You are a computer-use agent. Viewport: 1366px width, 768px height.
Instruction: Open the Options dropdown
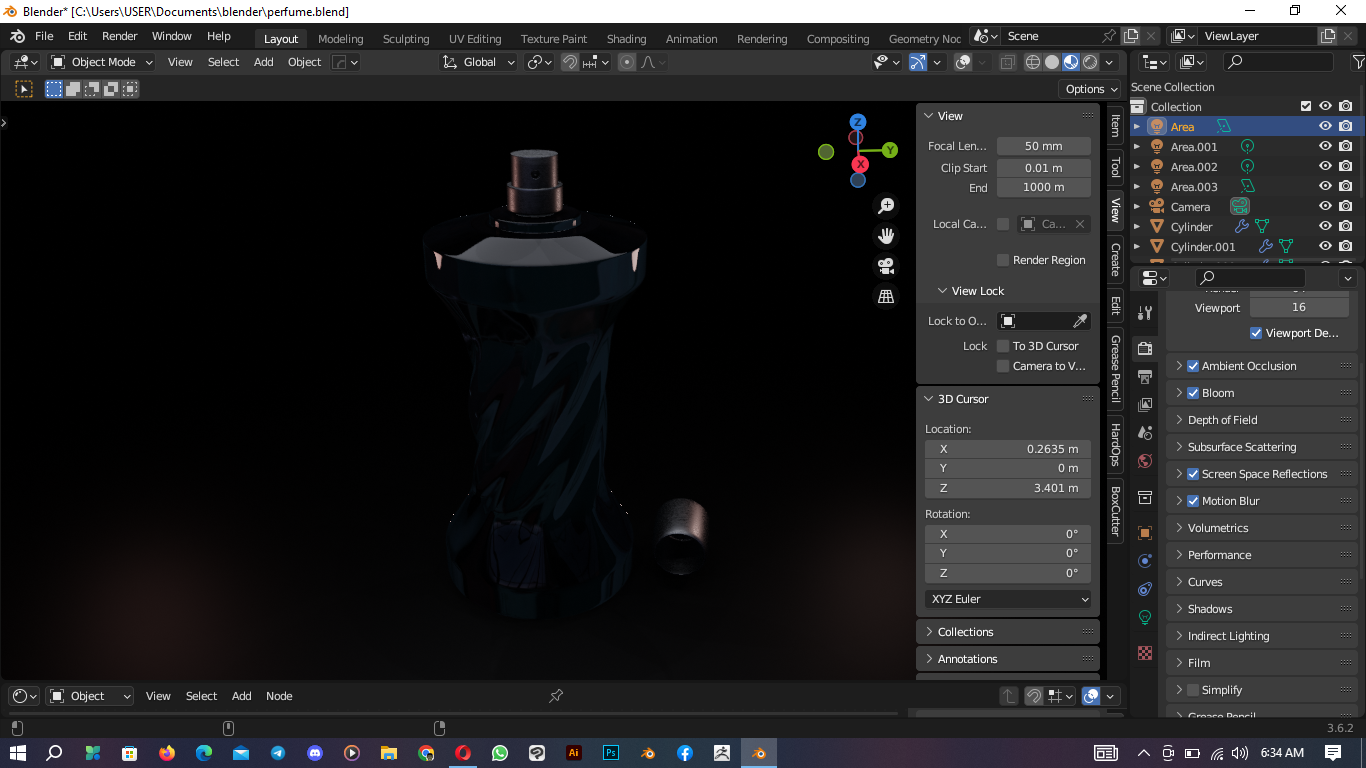tap(1091, 89)
